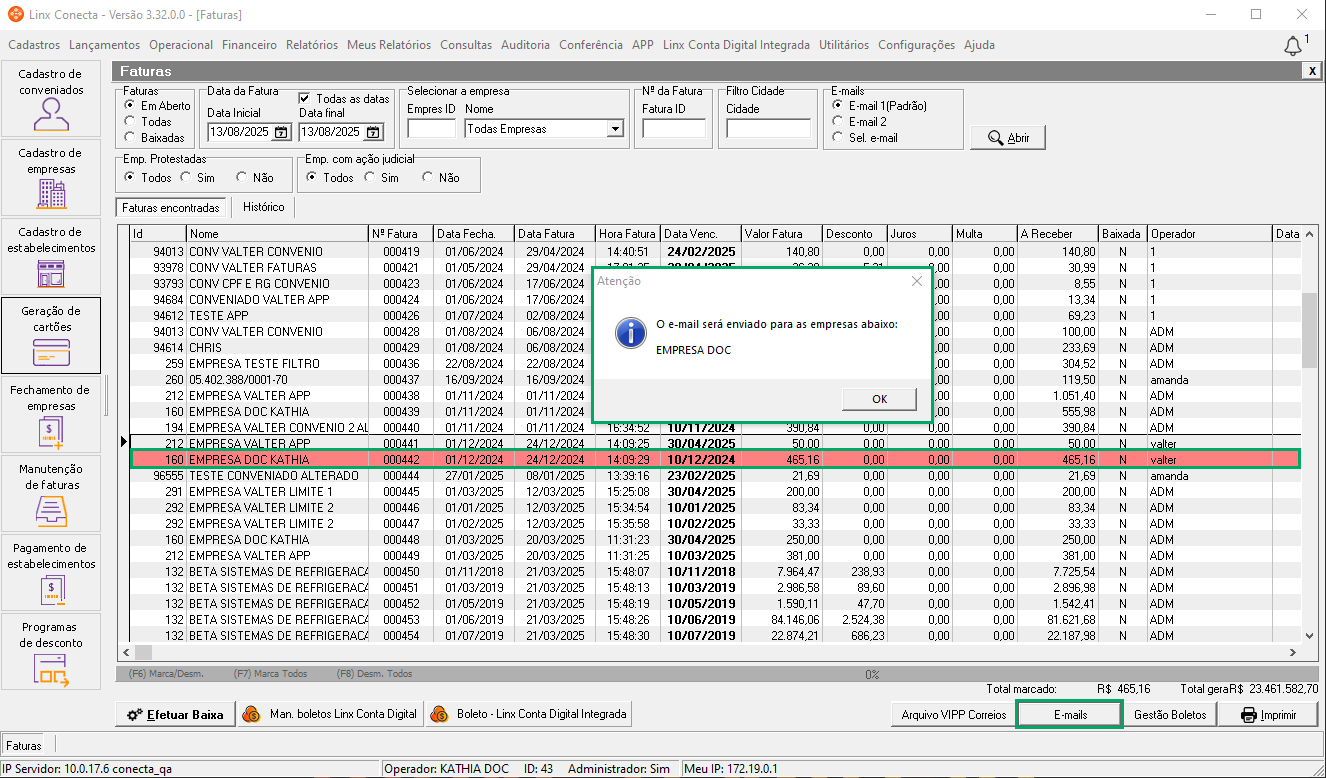1326x778 pixels.
Task: Click OK in the Atenção dialog
Action: click(879, 399)
